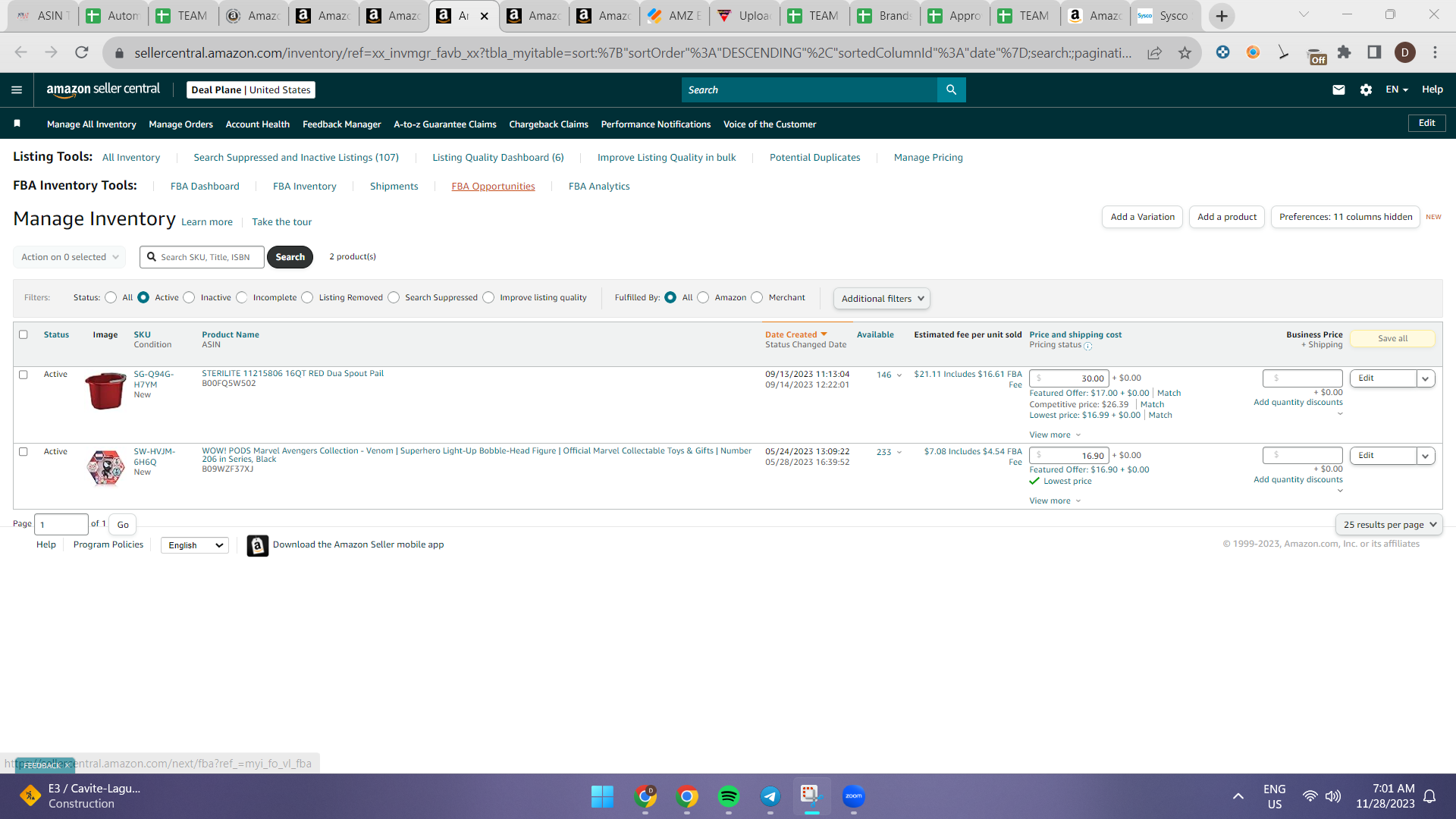Reload the page with the refresh icon
Viewport: 1456px width, 819px height.
[82, 52]
